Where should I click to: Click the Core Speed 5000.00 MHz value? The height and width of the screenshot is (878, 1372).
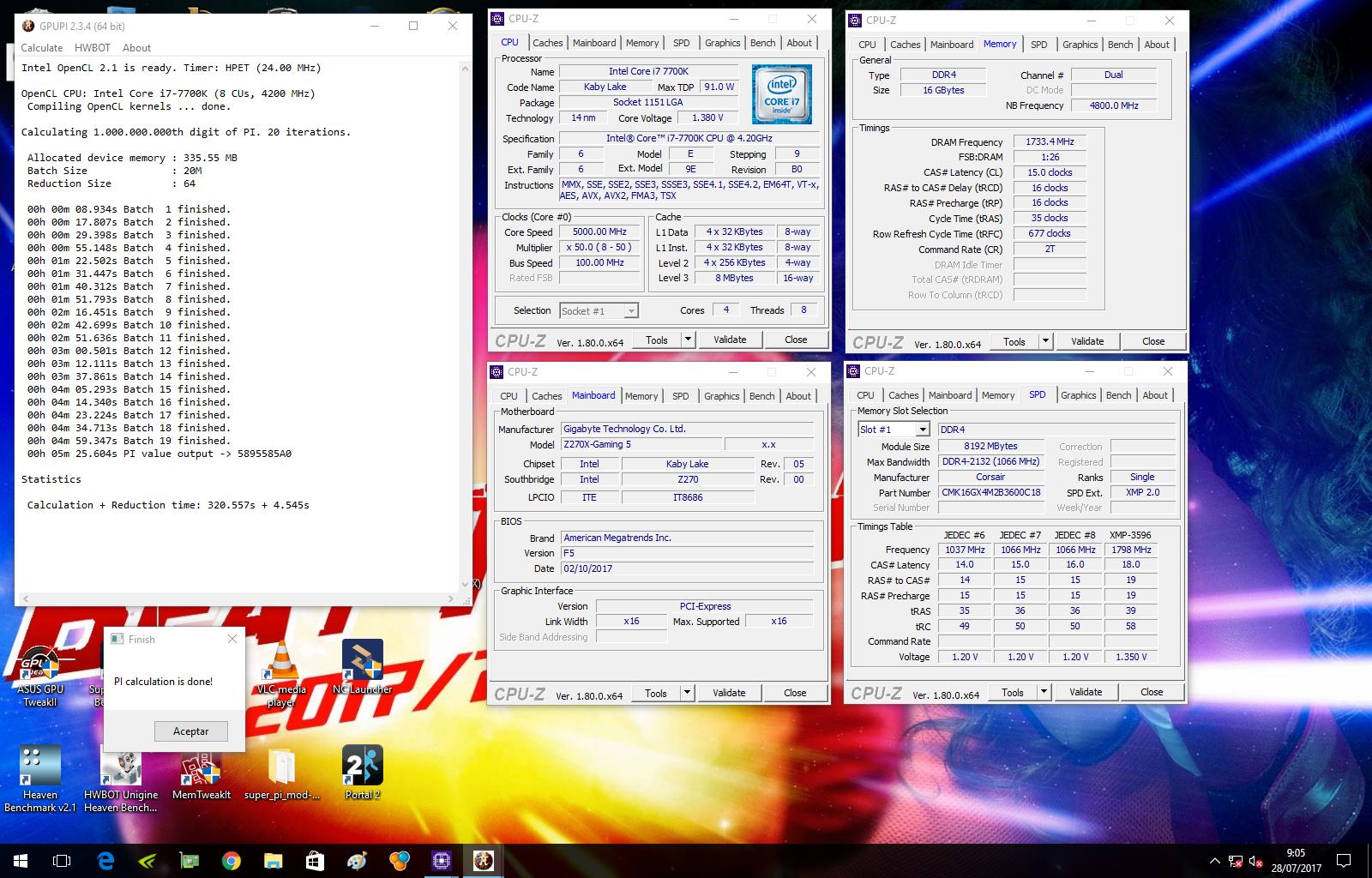click(599, 232)
